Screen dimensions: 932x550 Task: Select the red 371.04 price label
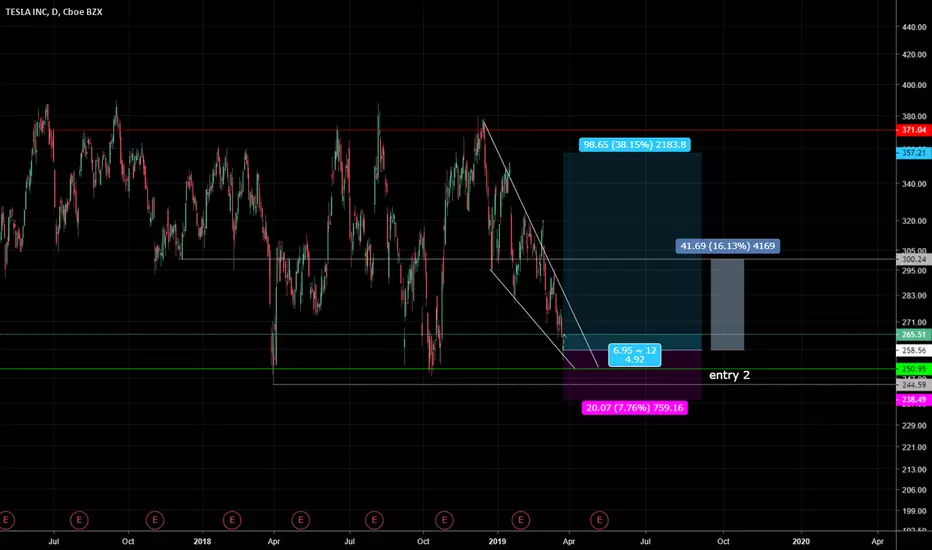914,130
